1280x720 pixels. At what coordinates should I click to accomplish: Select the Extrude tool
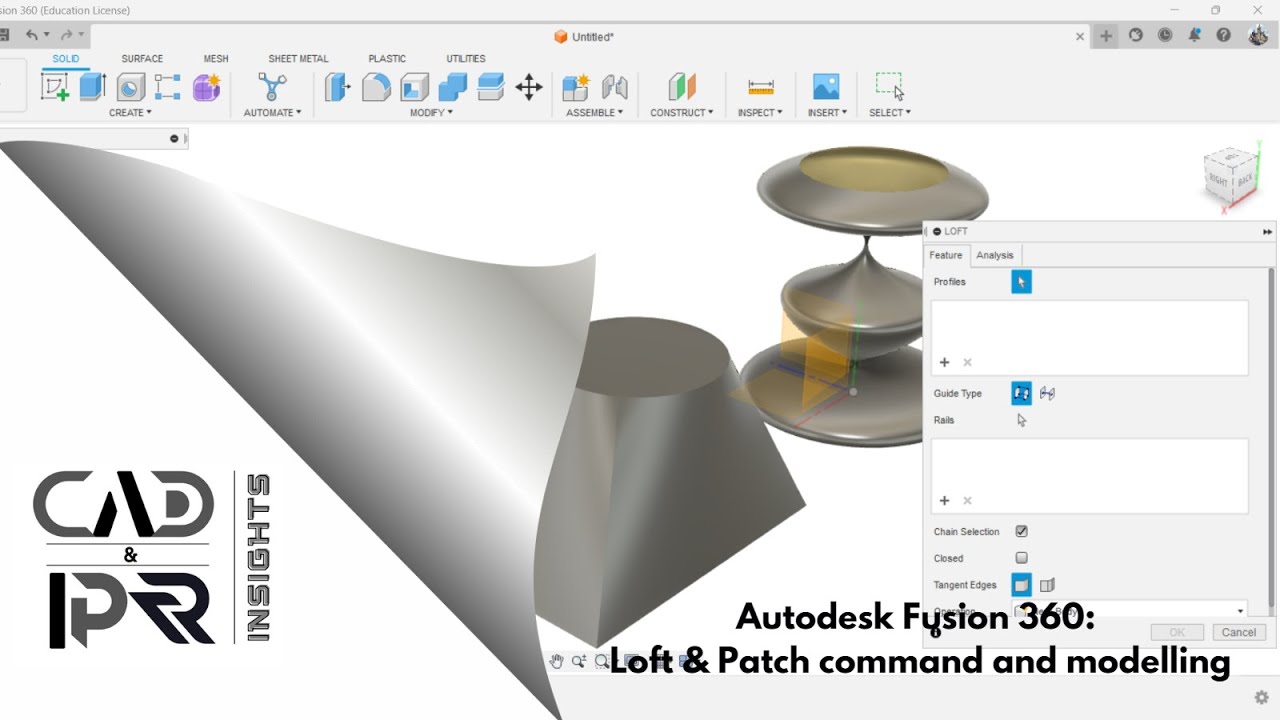tap(93, 87)
